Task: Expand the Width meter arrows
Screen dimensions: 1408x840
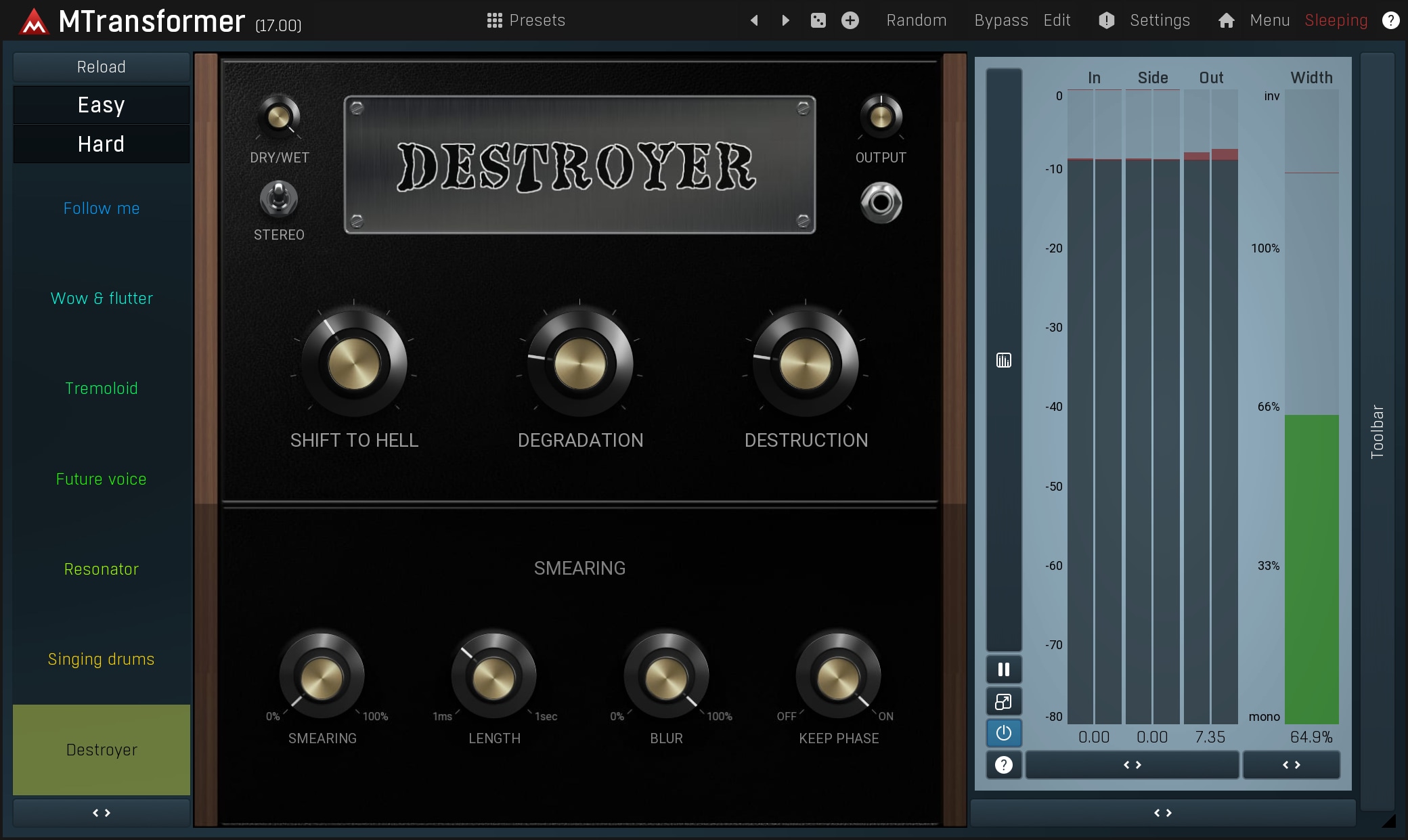Action: coord(1291,765)
